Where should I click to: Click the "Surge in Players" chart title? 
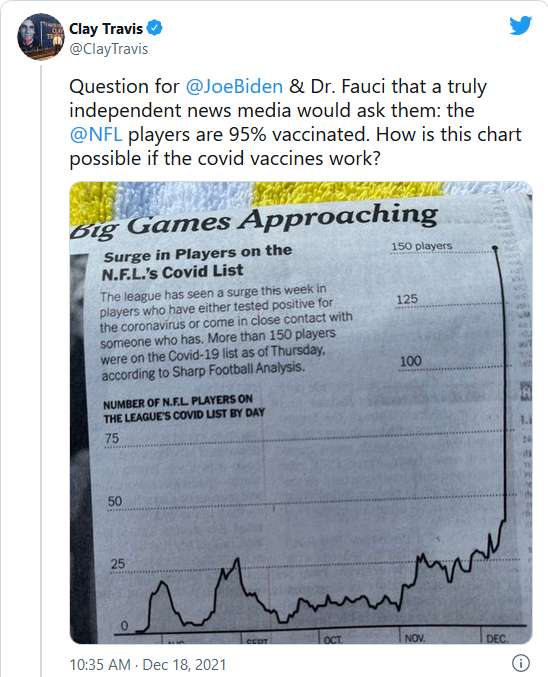197,263
